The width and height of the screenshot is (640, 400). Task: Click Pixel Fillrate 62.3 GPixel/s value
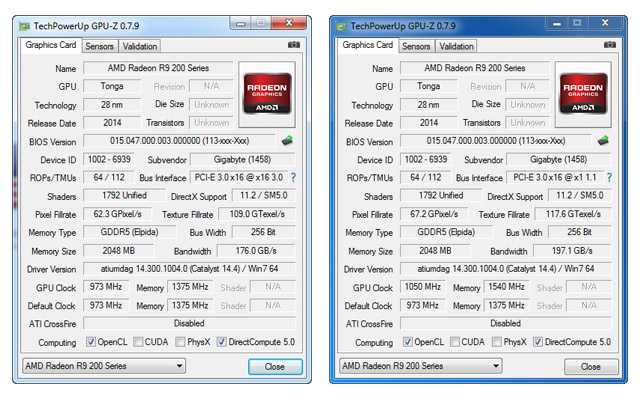118,214
